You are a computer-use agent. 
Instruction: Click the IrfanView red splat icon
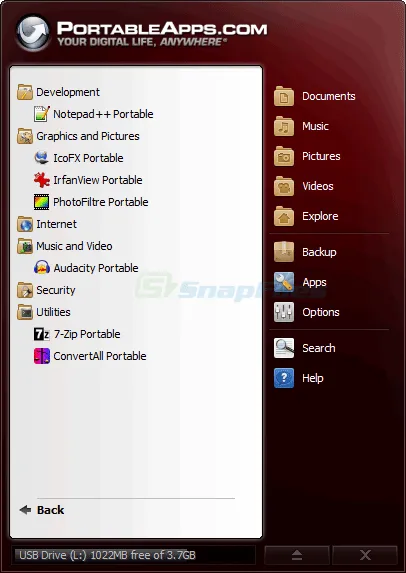pos(42,180)
